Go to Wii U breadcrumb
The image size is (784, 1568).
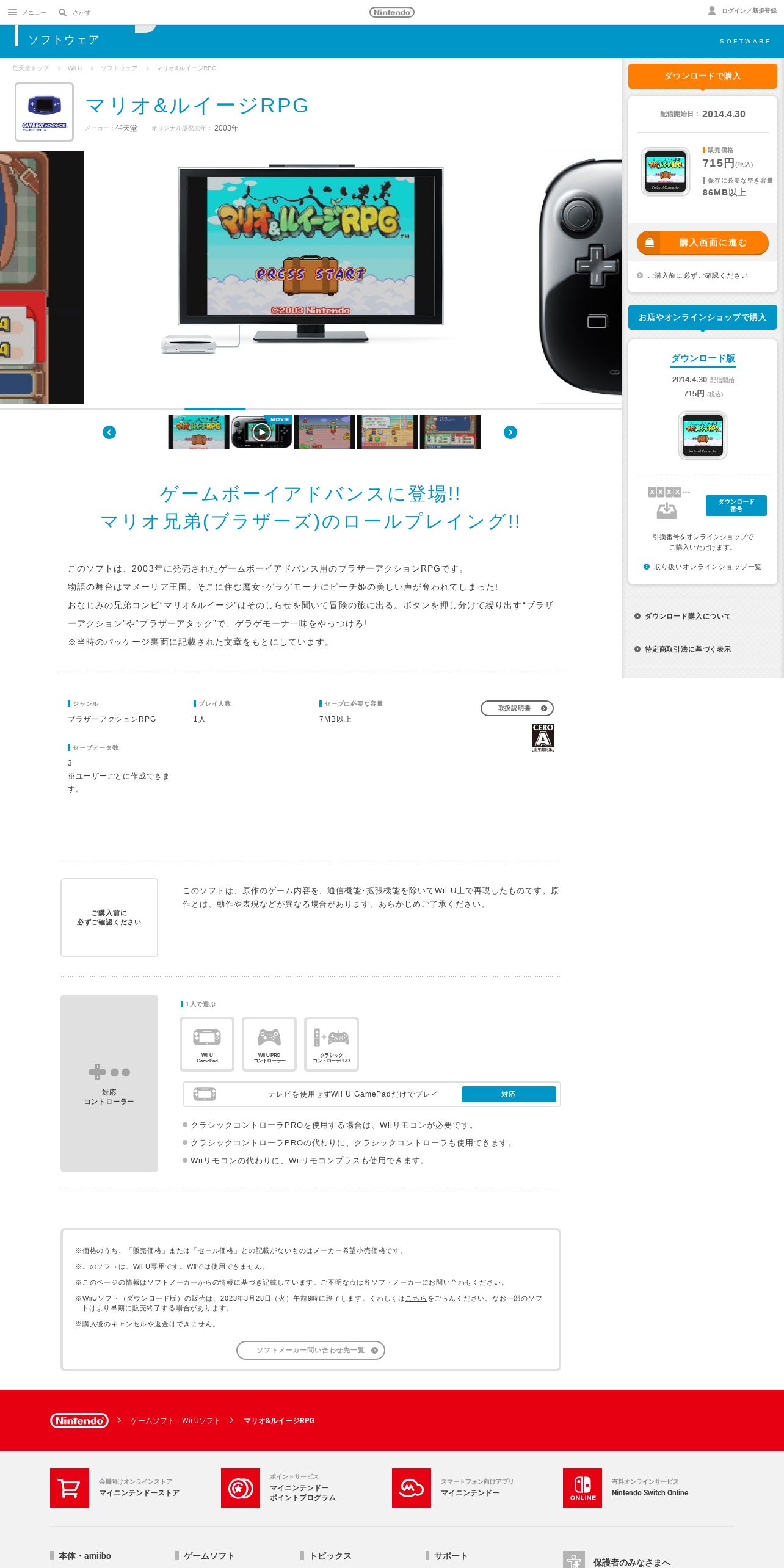pos(74,68)
